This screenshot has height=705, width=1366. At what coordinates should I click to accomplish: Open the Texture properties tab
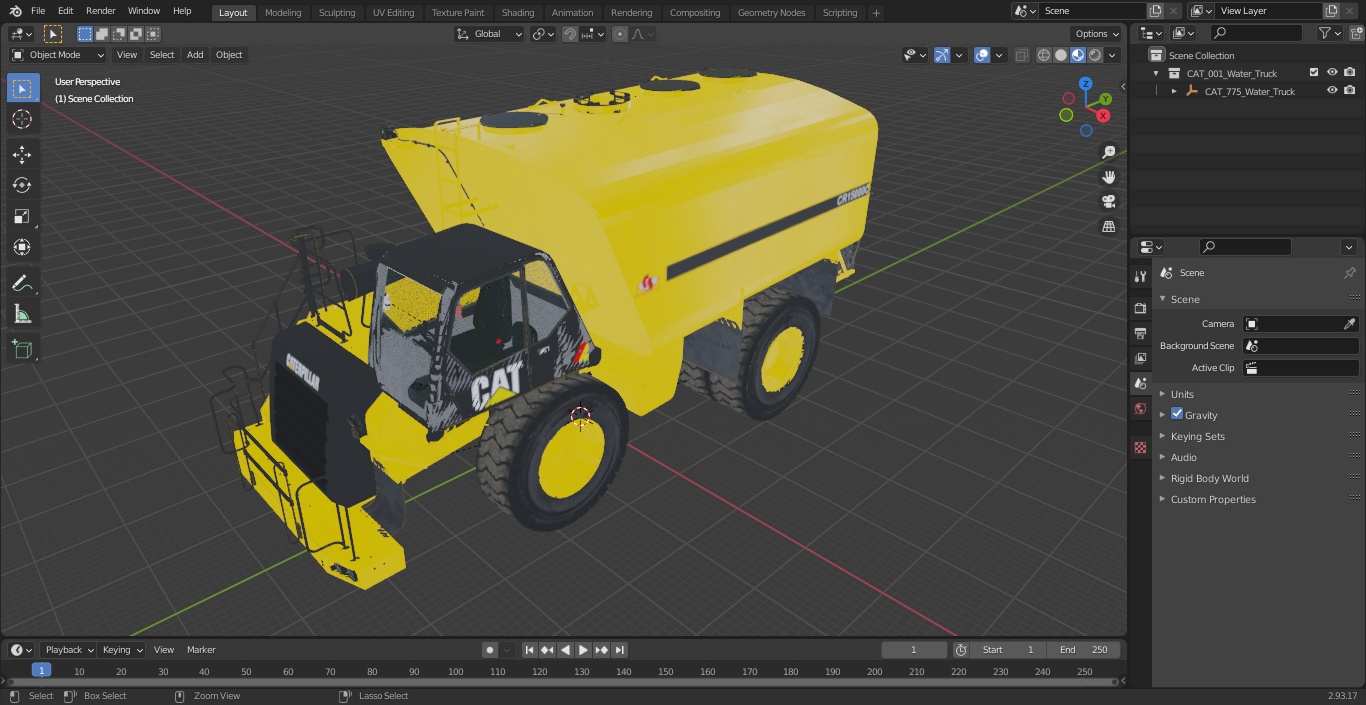1140,447
